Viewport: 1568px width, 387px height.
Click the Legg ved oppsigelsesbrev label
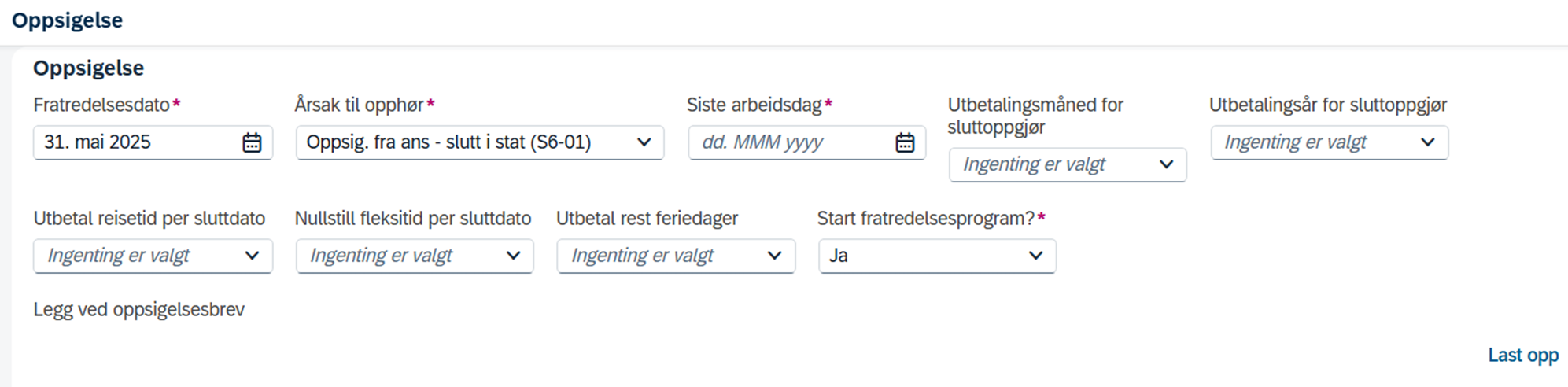[x=138, y=310]
